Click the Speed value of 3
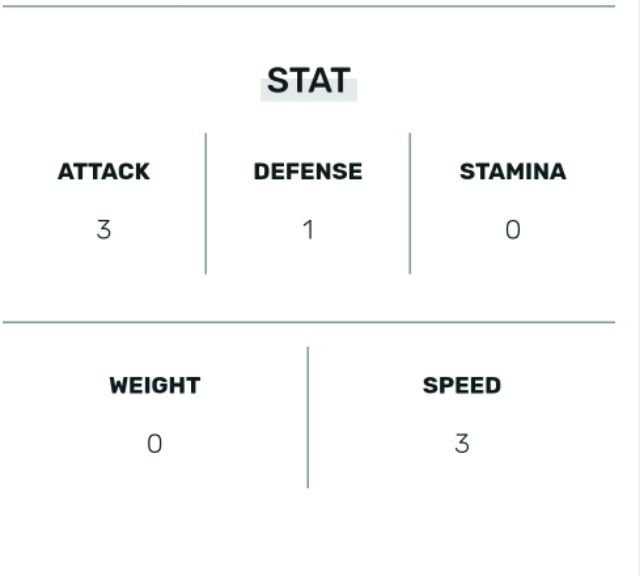 coord(462,444)
